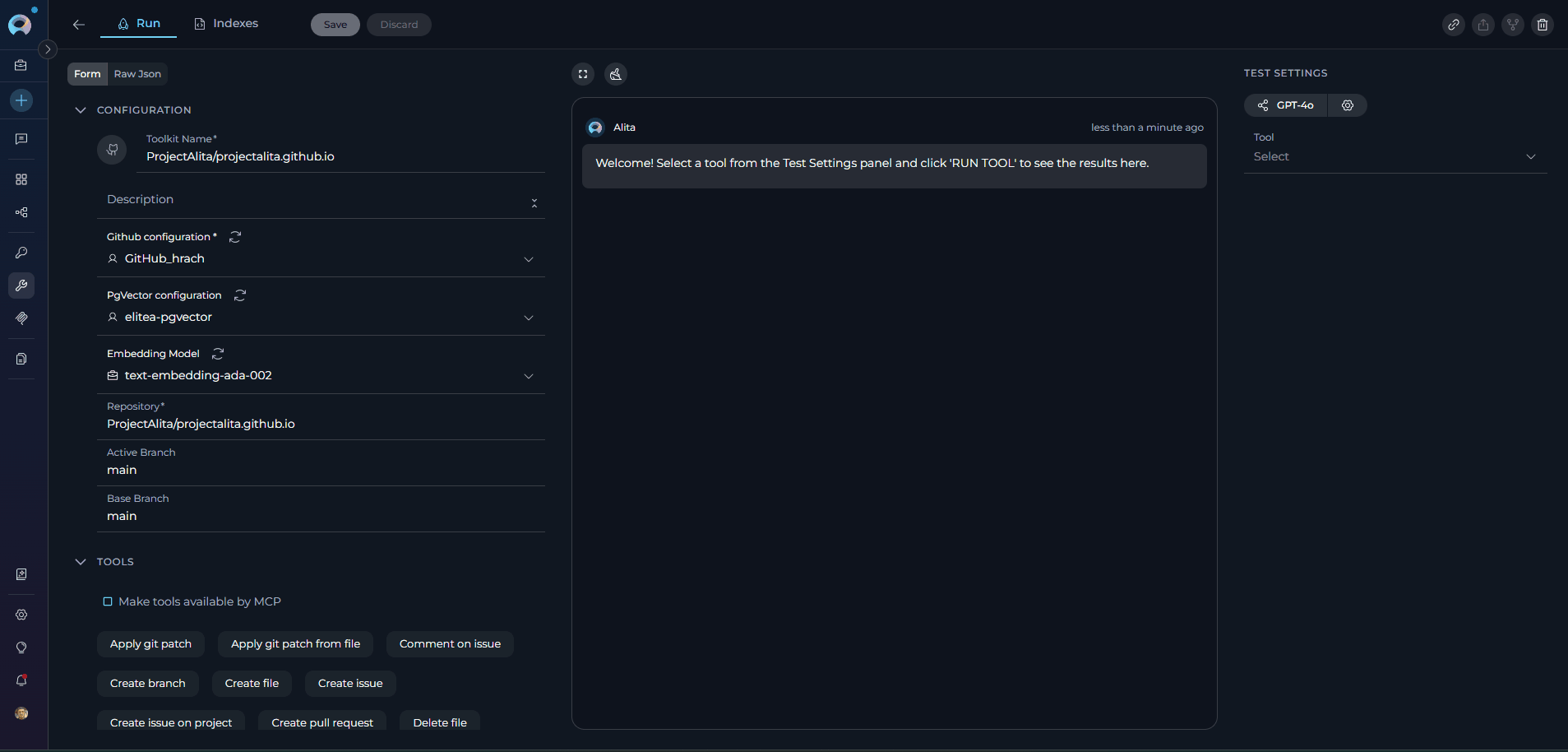Toggle the Create pull request tool
This screenshot has width=1568, height=752.
(x=322, y=722)
